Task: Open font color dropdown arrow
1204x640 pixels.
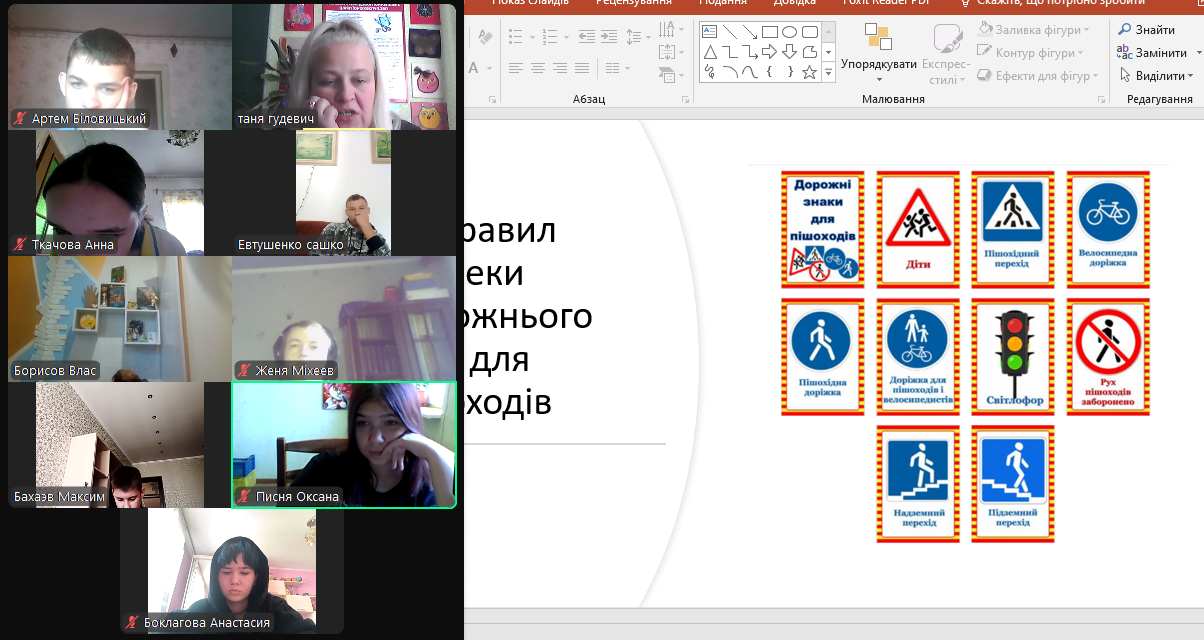Action: [x=489, y=68]
